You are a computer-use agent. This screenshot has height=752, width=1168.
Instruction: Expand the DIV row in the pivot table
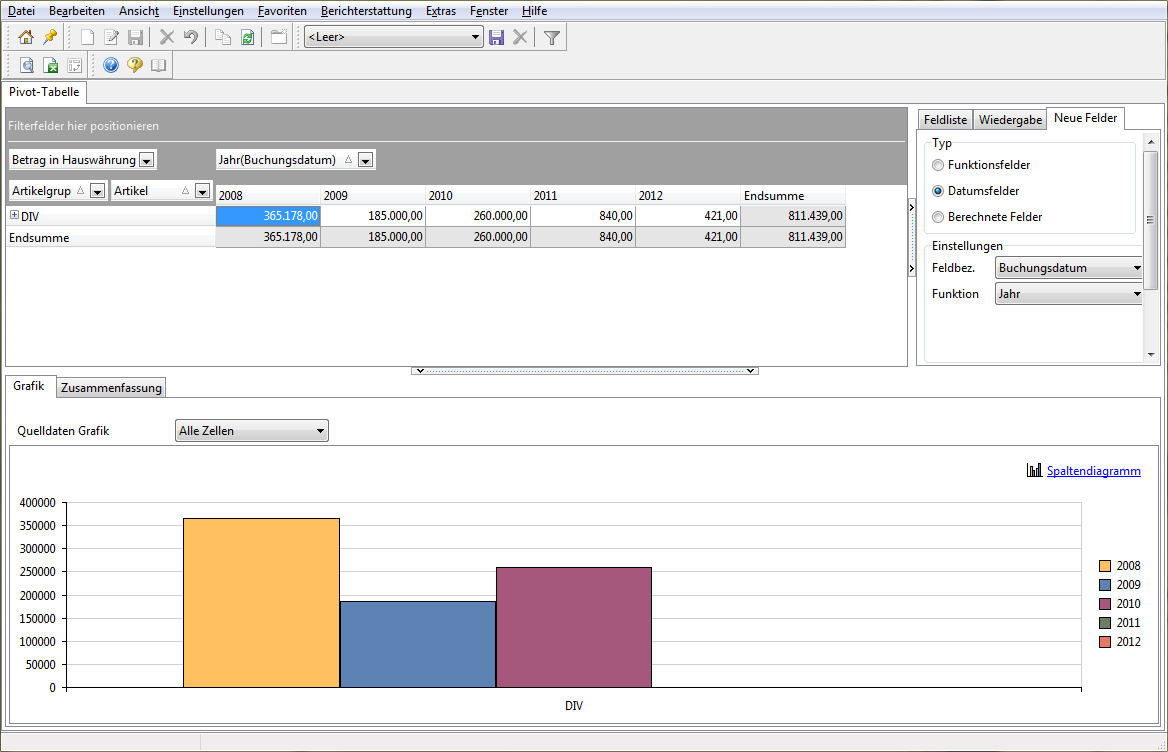pyautogui.click(x=14, y=215)
